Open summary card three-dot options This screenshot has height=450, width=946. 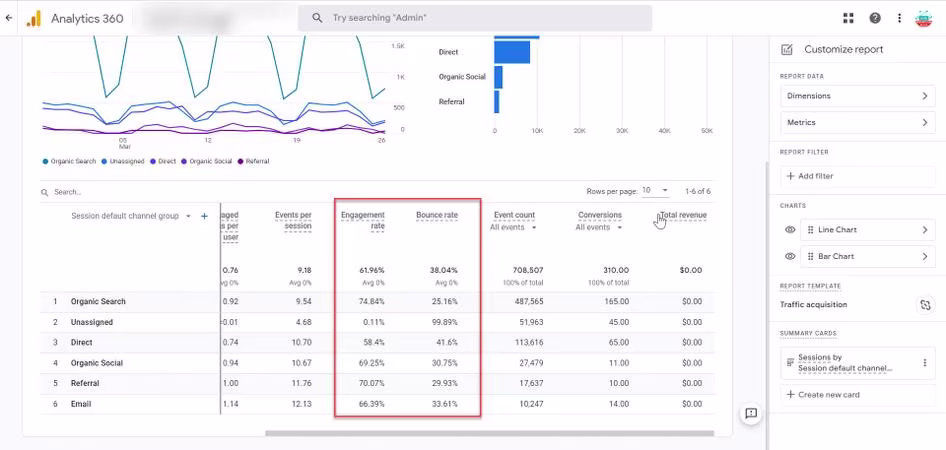tap(924, 363)
